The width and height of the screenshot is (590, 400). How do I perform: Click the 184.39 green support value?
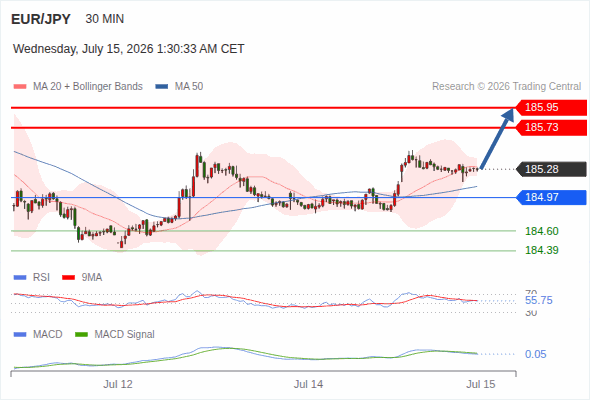point(542,250)
